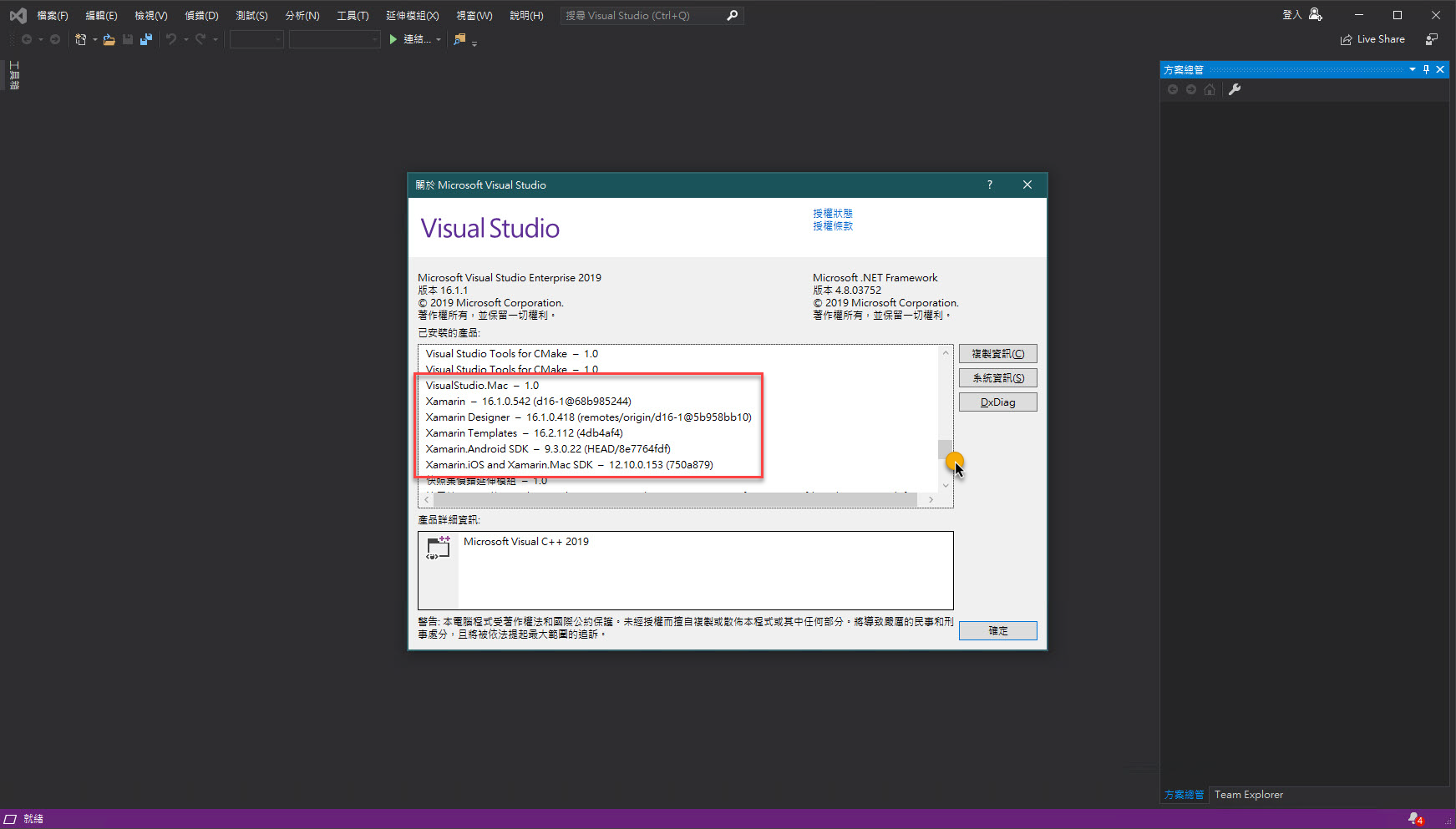This screenshot has width=1456, height=829.
Task: Click the Live Share icon
Action: click(x=1346, y=39)
